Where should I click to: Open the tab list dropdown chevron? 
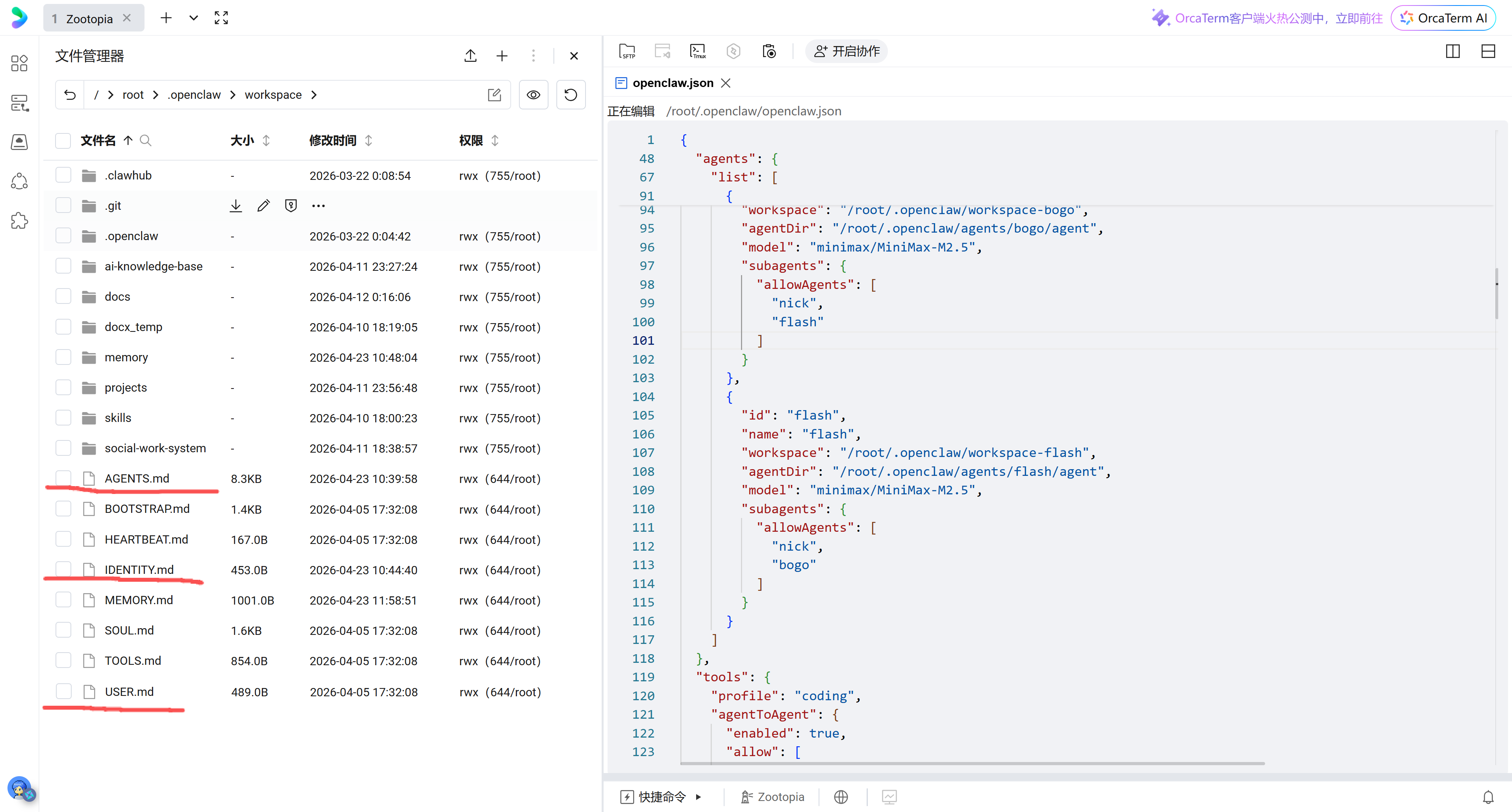pyautogui.click(x=193, y=18)
